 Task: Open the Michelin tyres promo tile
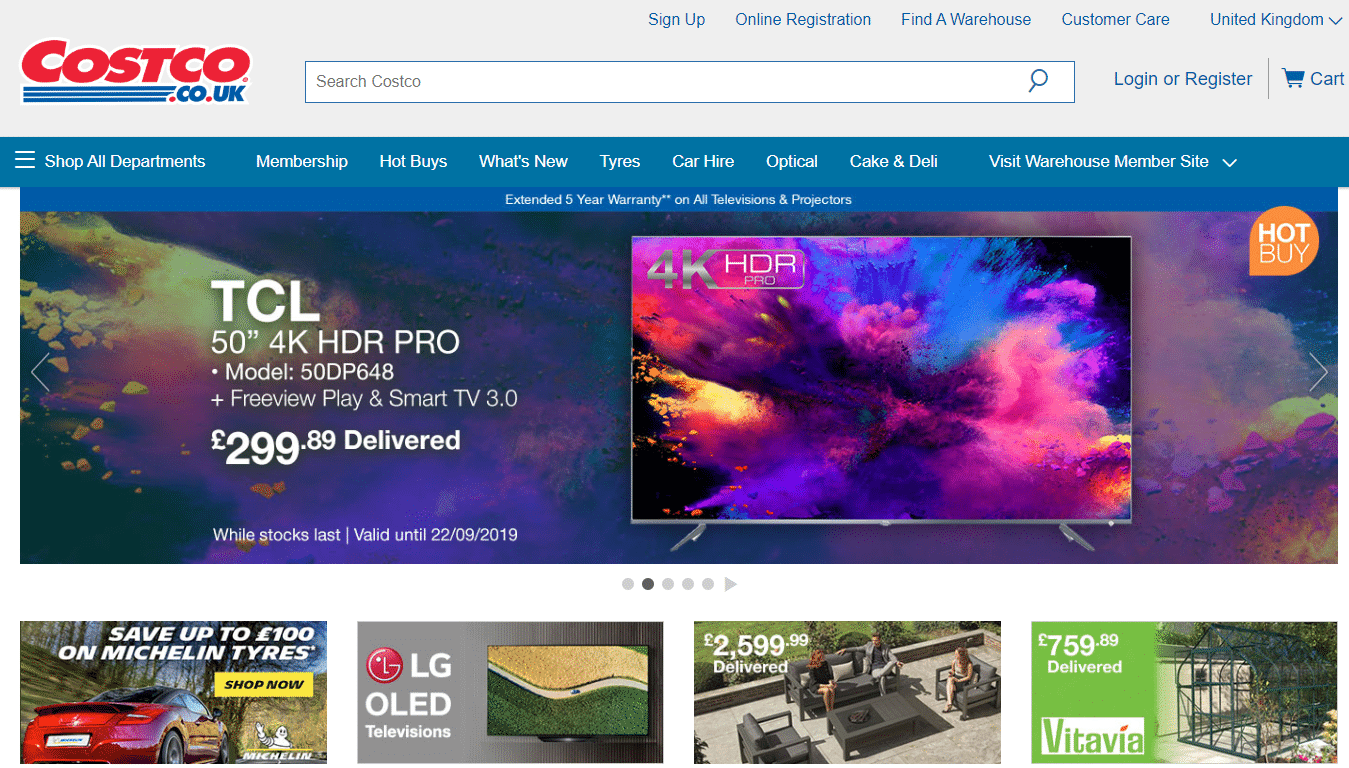(x=173, y=692)
